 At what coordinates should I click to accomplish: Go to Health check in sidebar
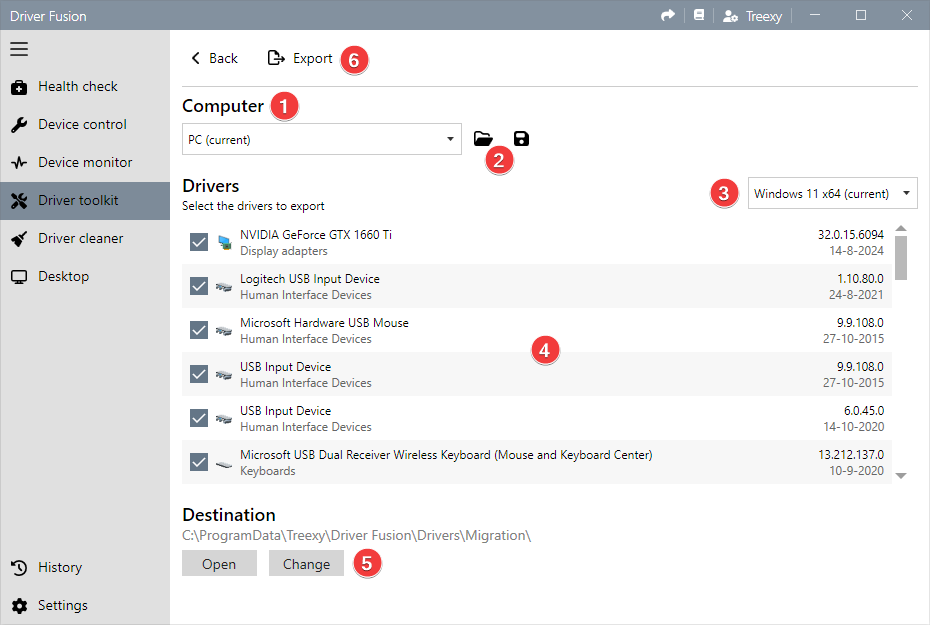coord(85,87)
